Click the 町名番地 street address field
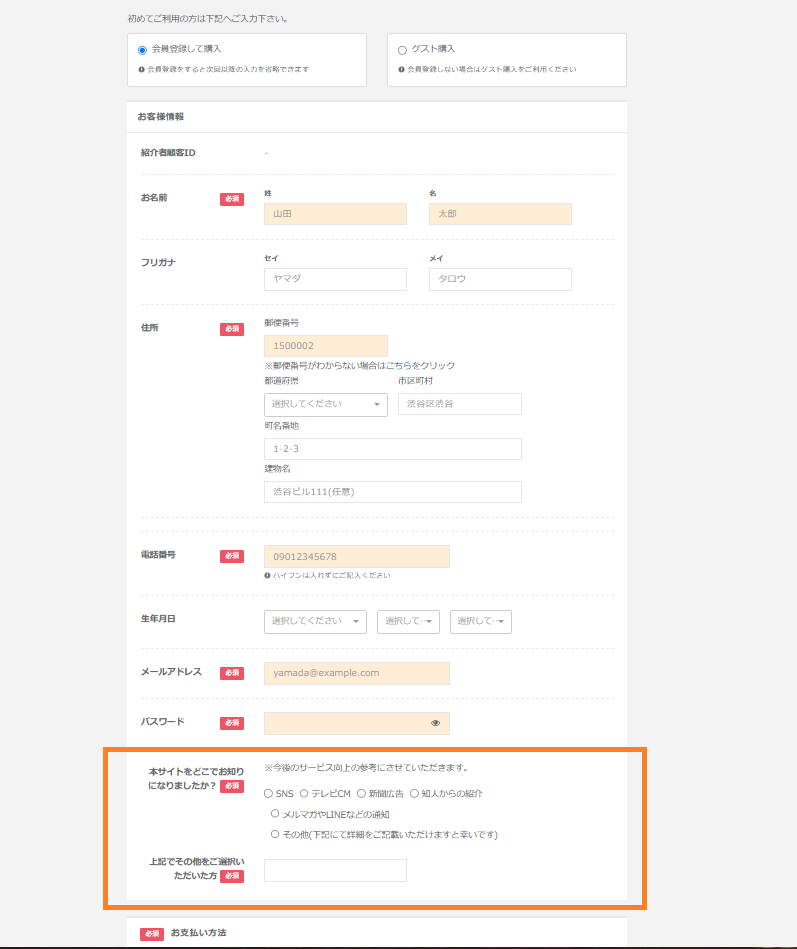797x949 pixels. 393,449
